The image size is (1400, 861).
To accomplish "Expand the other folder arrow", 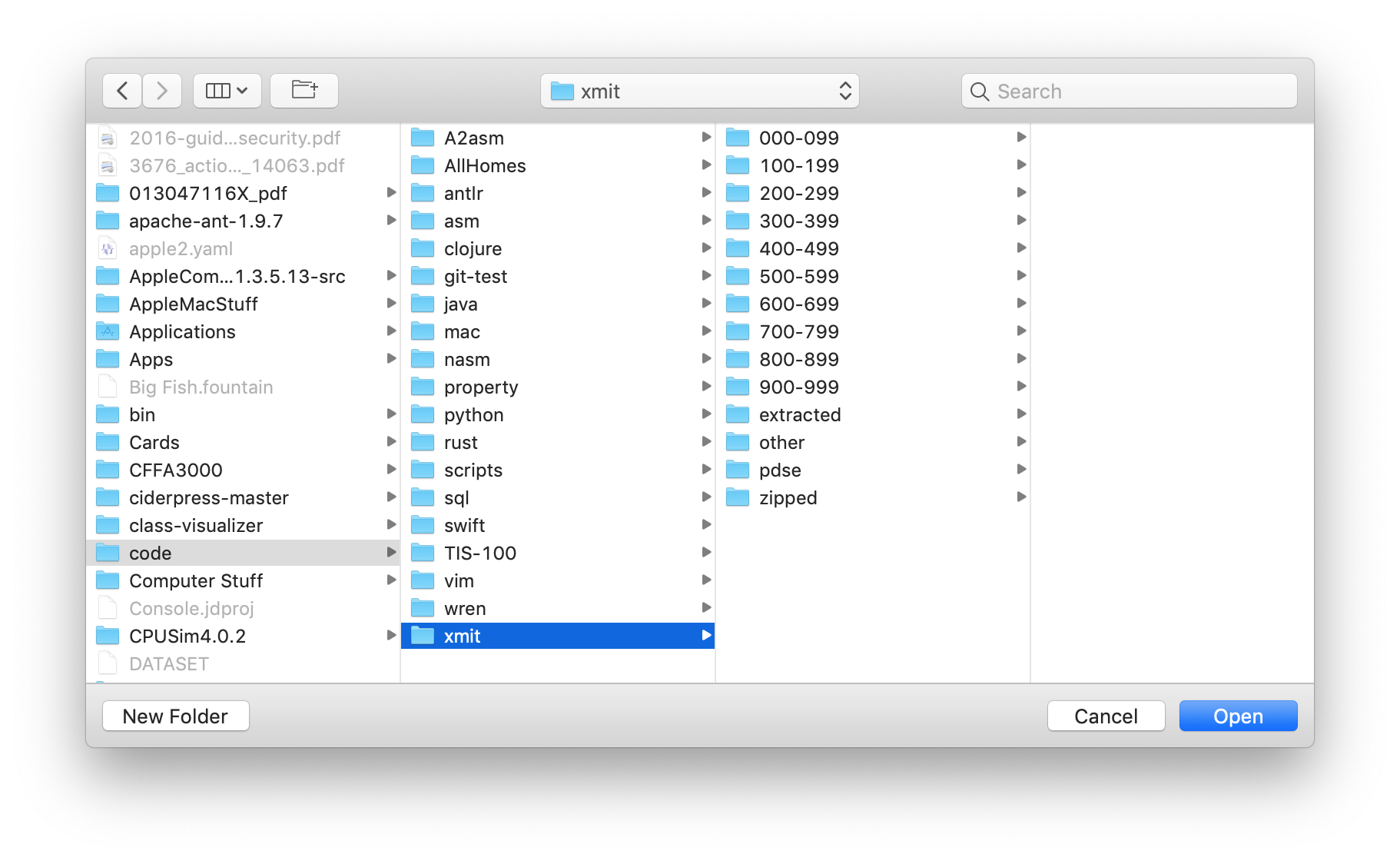I will pyautogui.click(x=1021, y=441).
